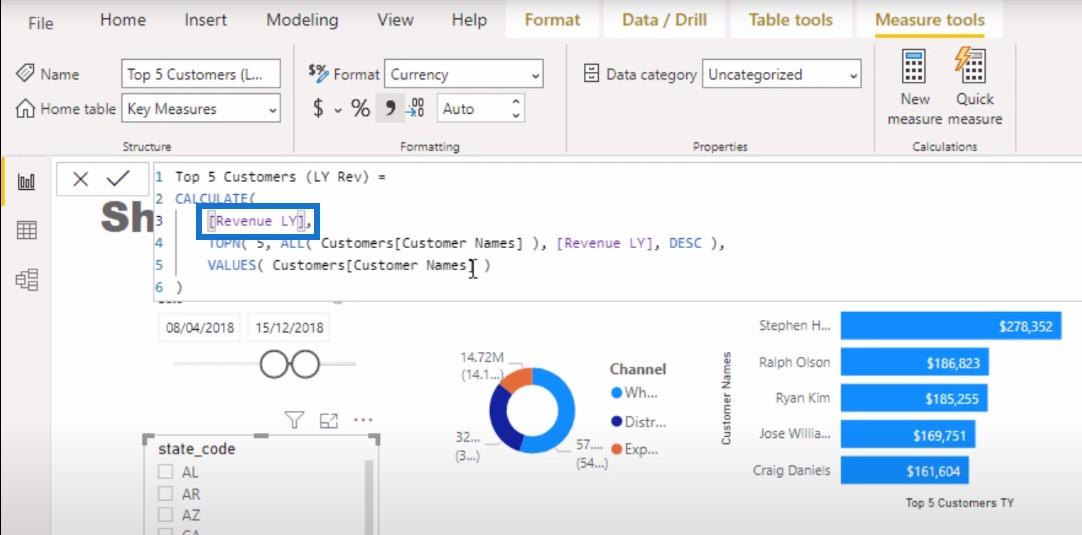
Task: Toggle thousands separator comma
Action: (x=390, y=108)
